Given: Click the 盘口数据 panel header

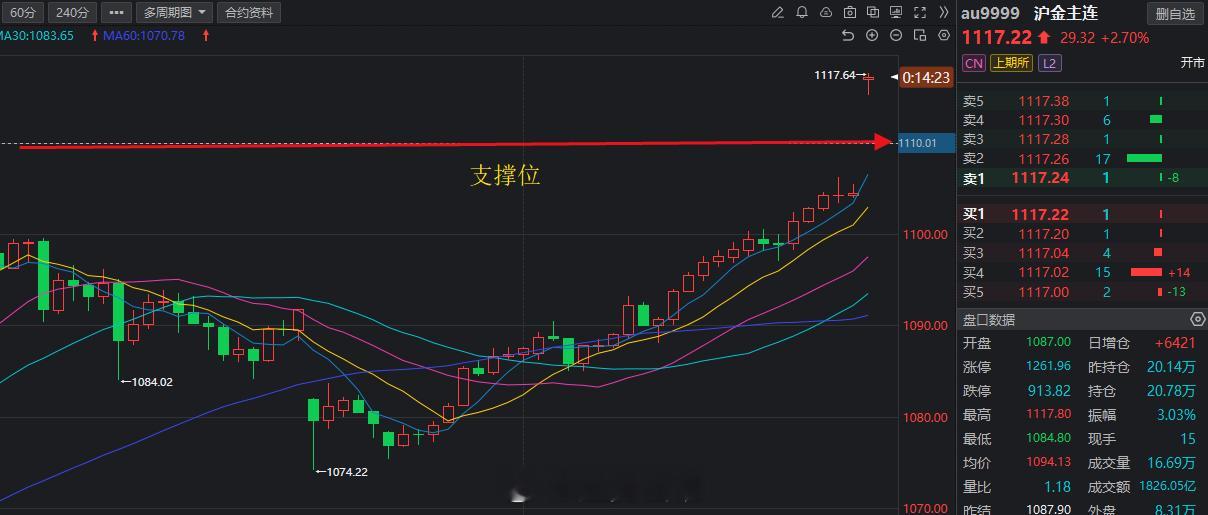Looking at the screenshot, I should tap(1084, 320).
